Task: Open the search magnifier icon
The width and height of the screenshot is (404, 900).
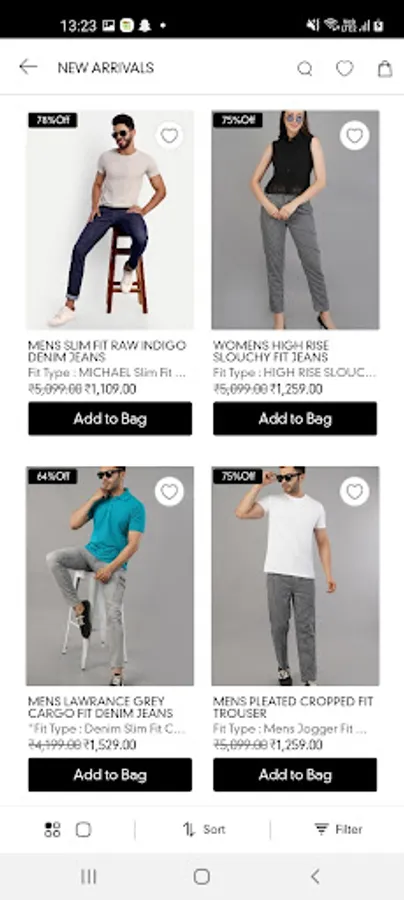Action: tap(305, 69)
